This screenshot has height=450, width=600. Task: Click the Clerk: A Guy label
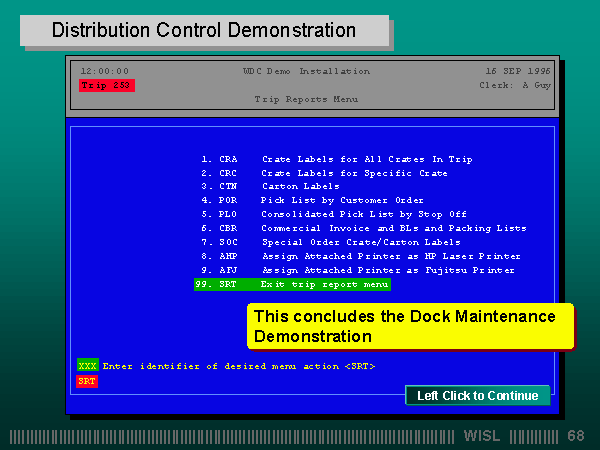point(515,85)
